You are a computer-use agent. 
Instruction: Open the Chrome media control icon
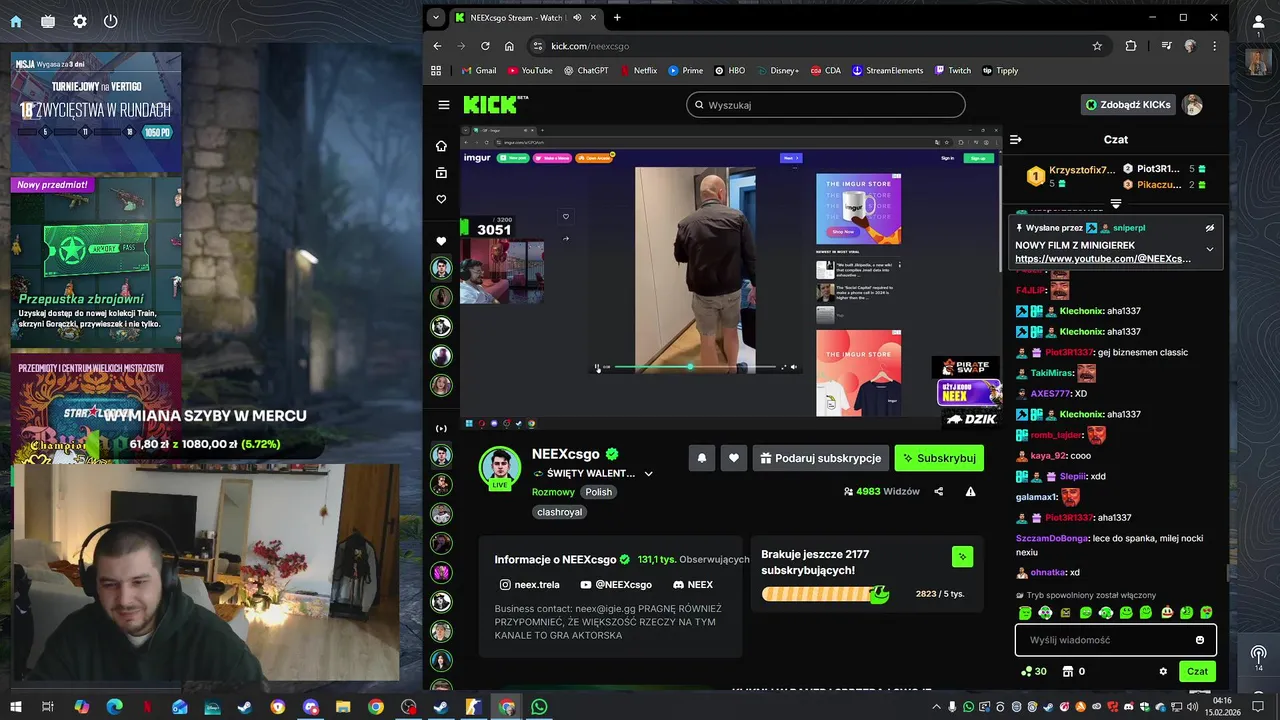[1166, 46]
